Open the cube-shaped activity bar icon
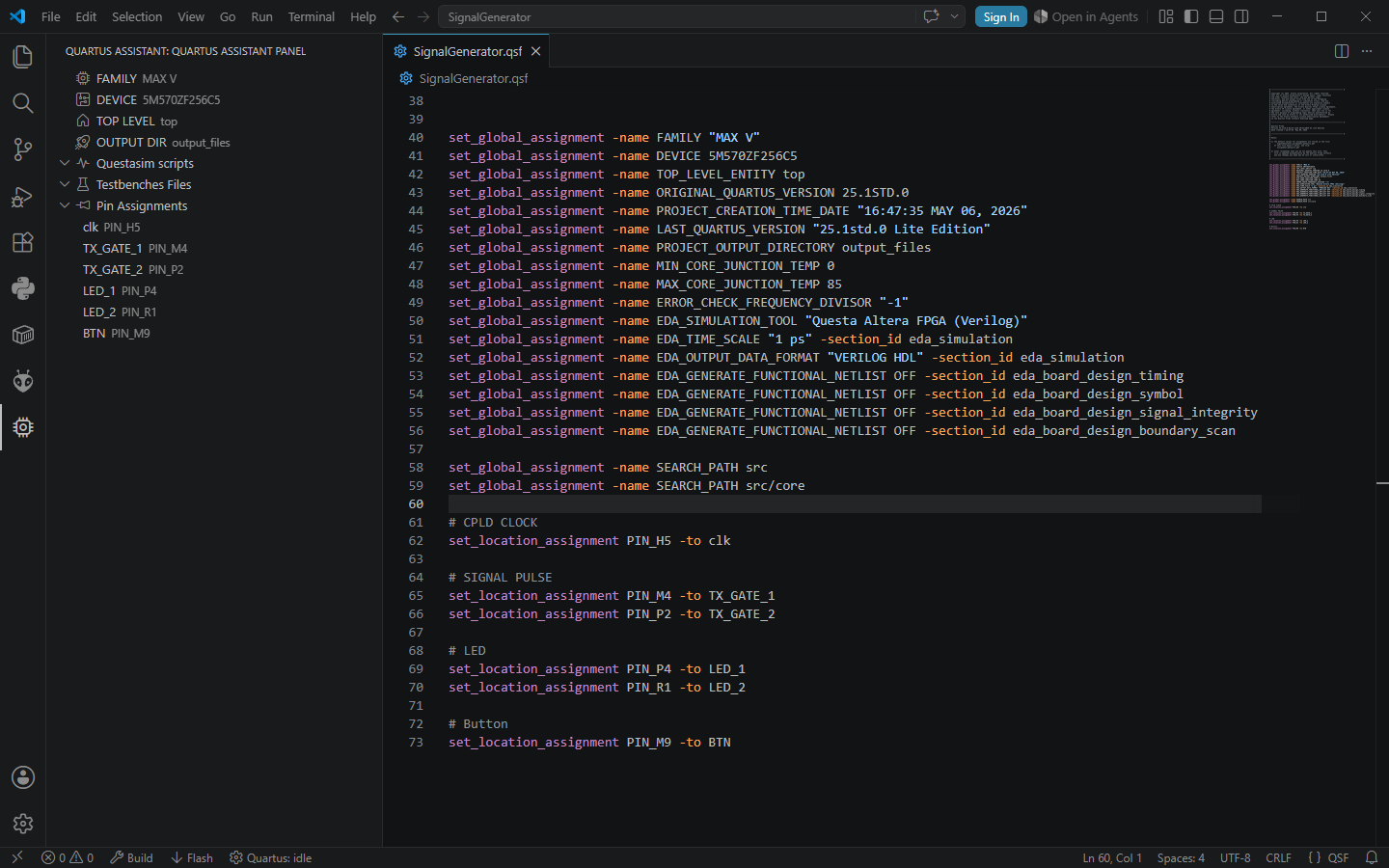This screenshot has height=868, width=1389. [x=23, y=335]
